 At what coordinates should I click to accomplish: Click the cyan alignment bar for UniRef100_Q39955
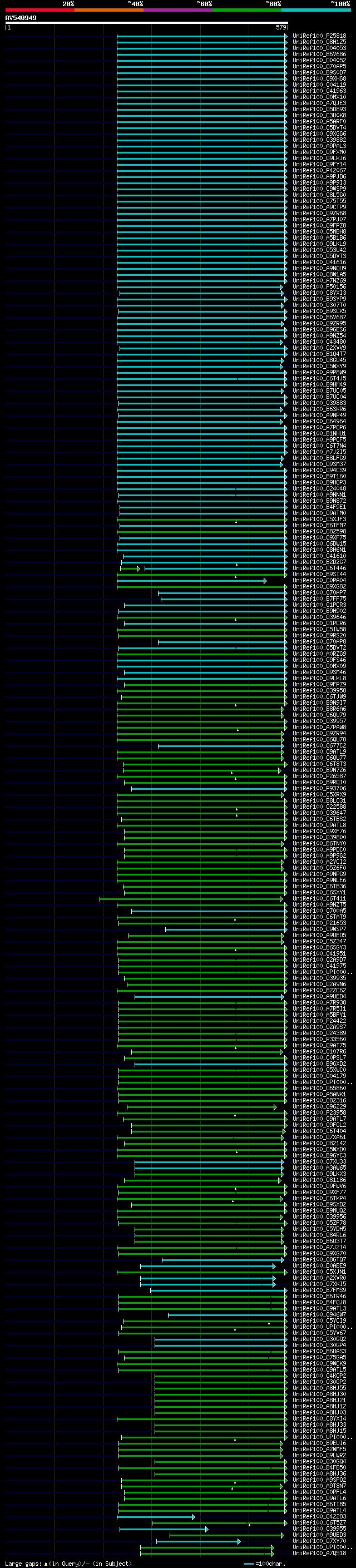(x=164, y=1529)
